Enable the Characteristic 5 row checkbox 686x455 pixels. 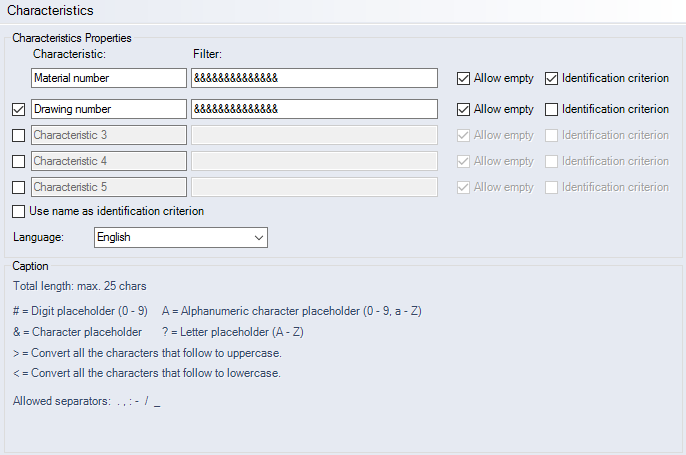point(19,187)
